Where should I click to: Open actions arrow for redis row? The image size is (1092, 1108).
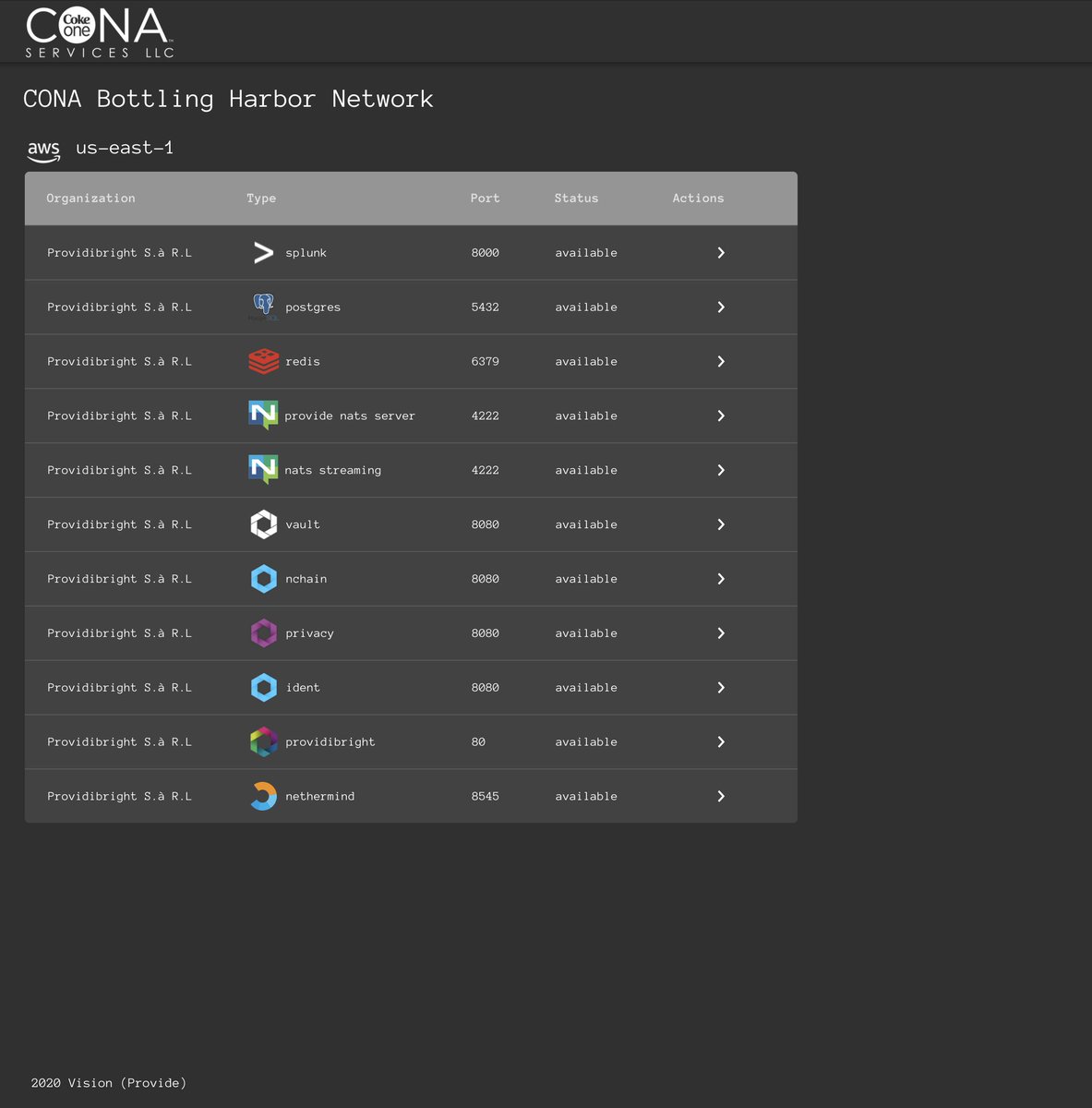(721, 361)
